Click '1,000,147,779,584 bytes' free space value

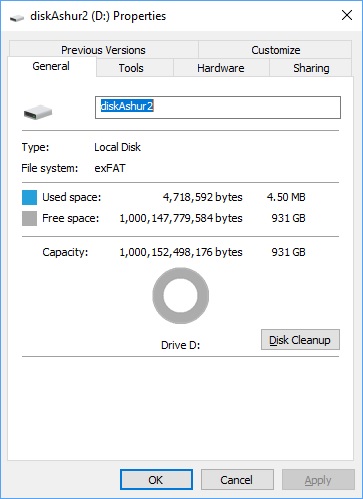tap(181, 218)
